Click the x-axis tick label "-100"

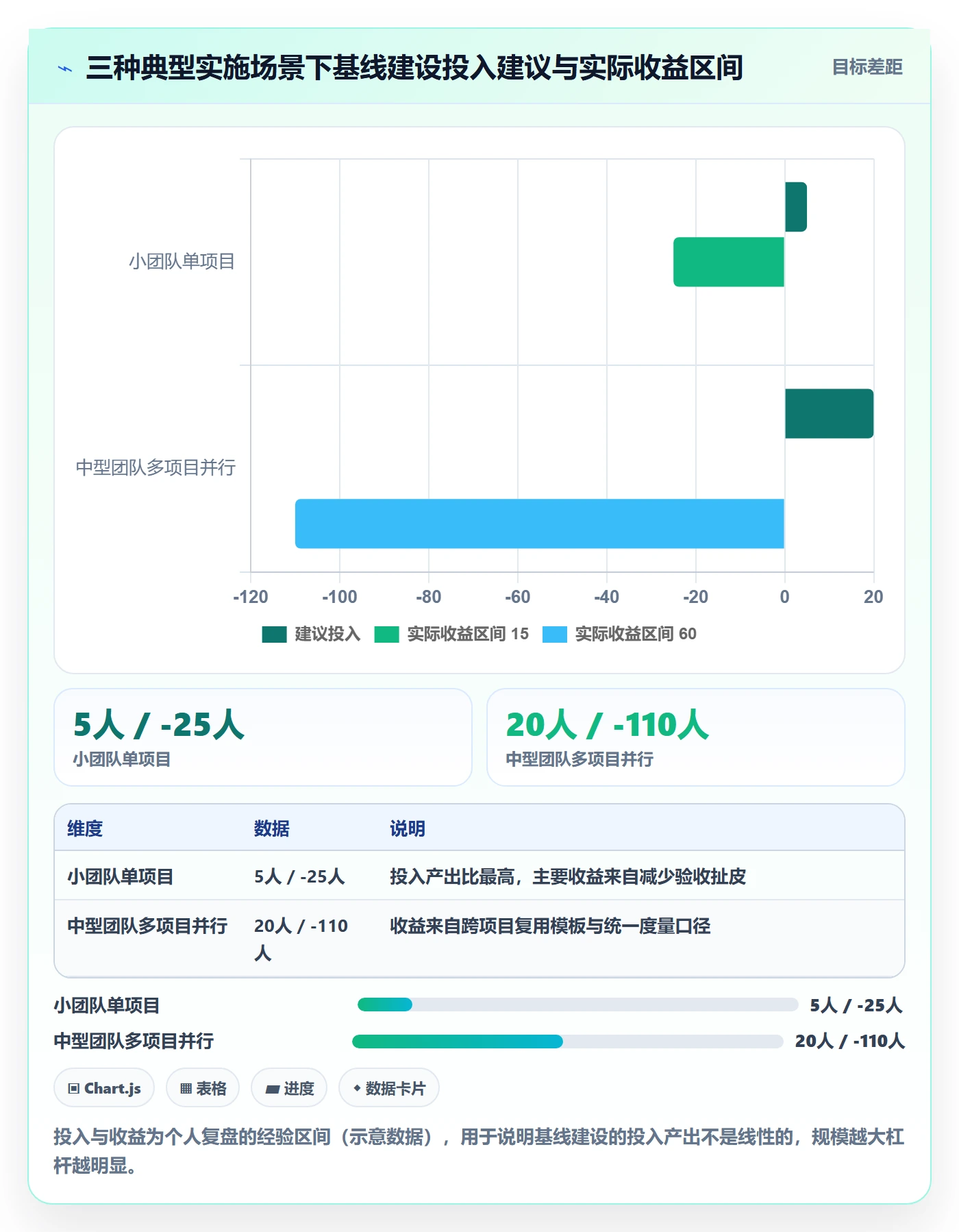340,597
